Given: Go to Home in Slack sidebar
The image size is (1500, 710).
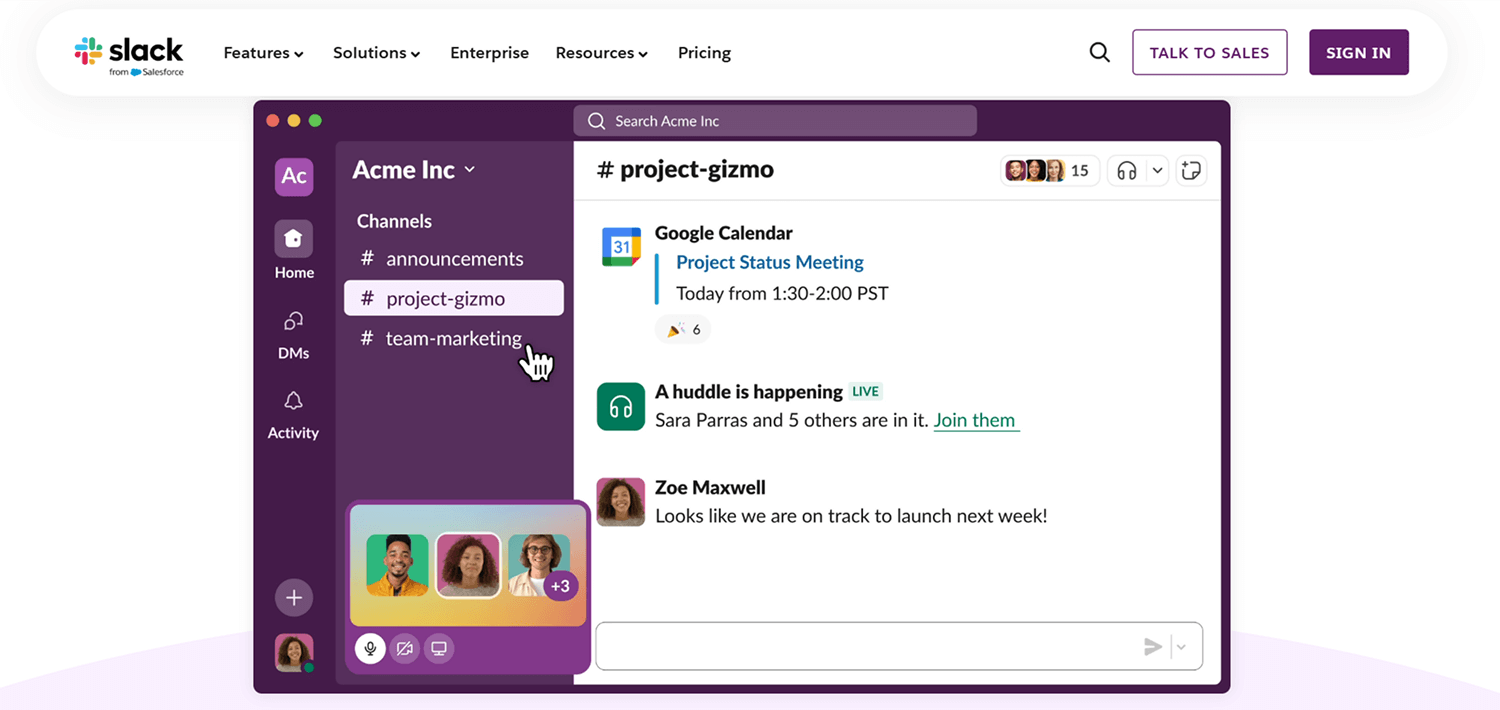Looking at the screenshot, I should tap(294, 250).
